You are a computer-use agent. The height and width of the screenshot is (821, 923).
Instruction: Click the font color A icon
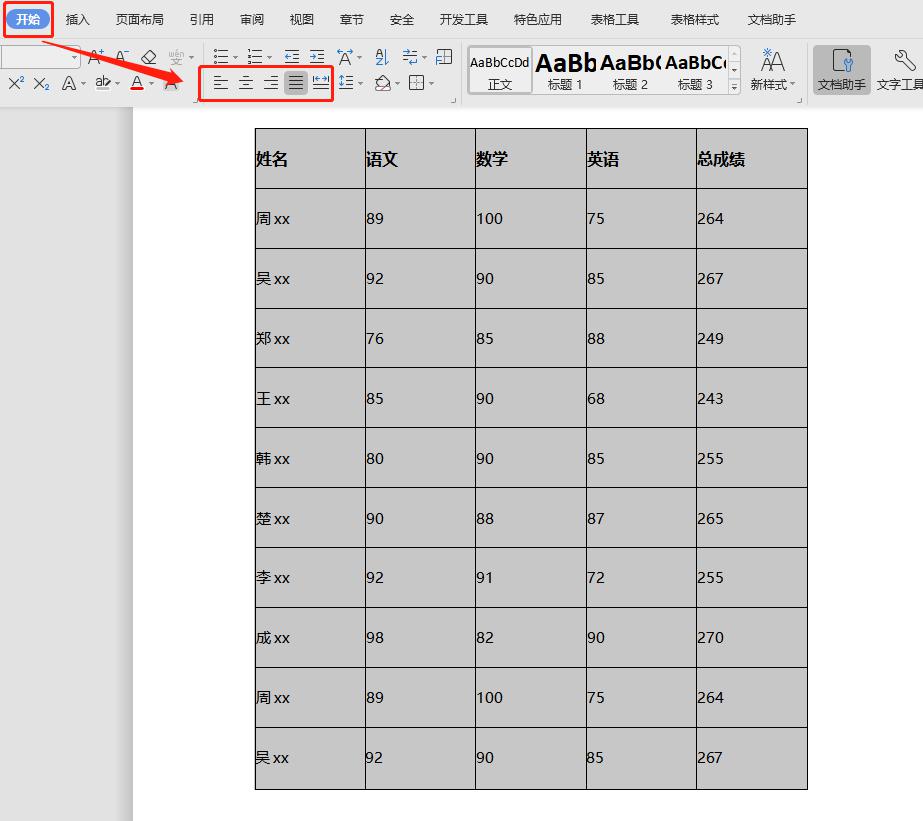click(137, 83)
